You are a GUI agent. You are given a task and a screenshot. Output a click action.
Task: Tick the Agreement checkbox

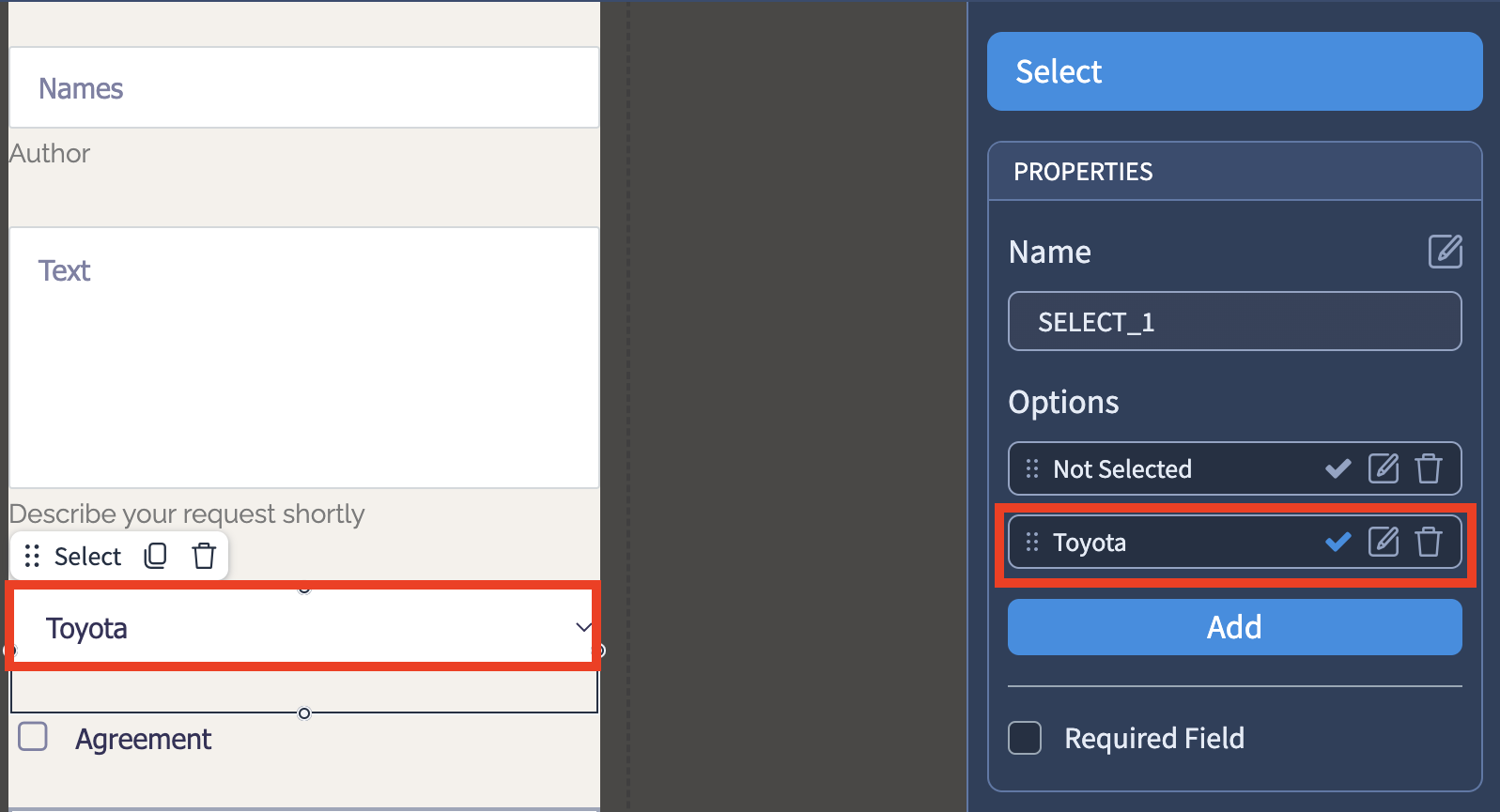pos(33,736)
